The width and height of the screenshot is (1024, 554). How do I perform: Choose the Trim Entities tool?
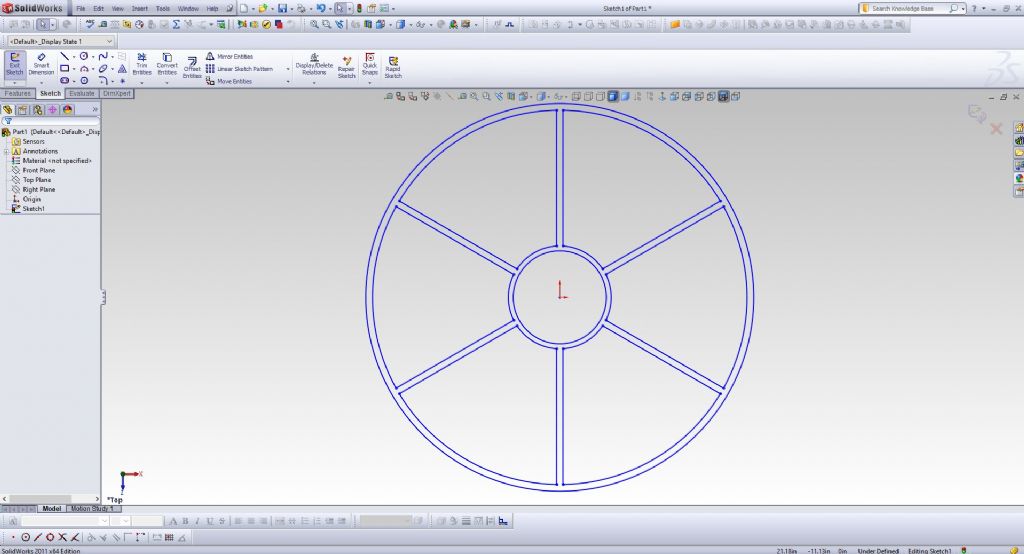(x=142, y=64)
